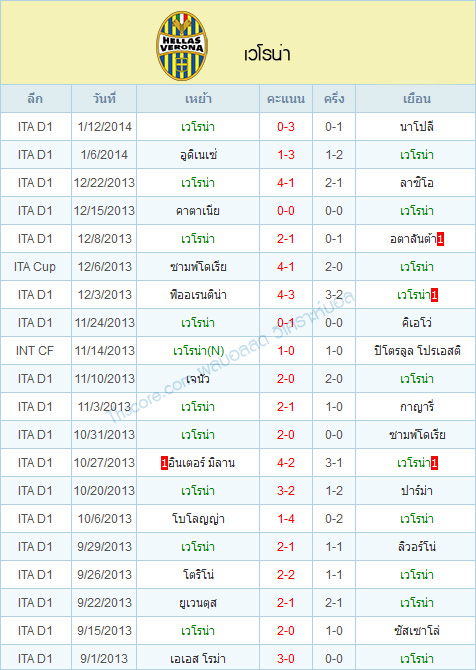The width and height of the screenshot is (476, 670).
Task: Click the 3-0 score on 9/1/2013
Action: coord(285,658)
